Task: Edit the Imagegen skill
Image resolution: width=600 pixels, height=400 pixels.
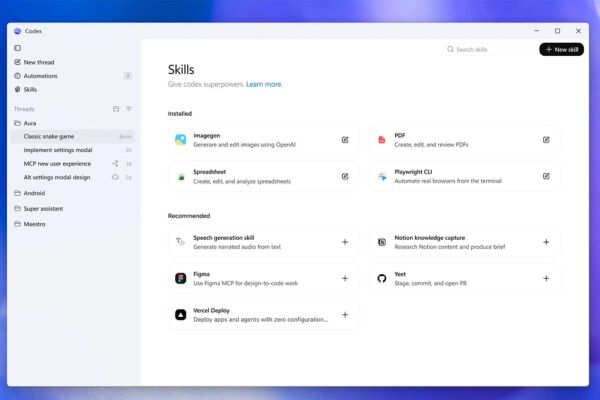Action: pos(345,140)
